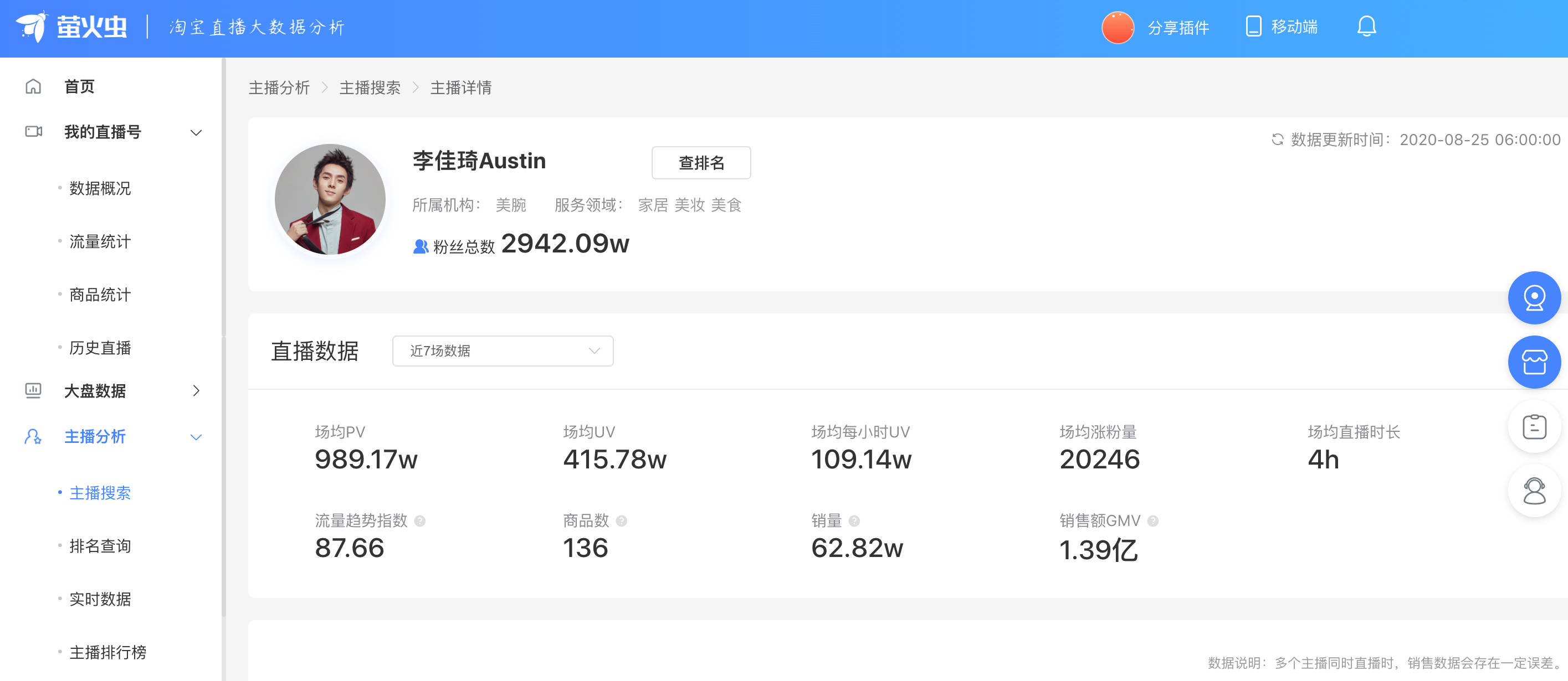Open the webcam floating button
The height and width of the screenshot is (681, 1568).
coord(1533,298)
